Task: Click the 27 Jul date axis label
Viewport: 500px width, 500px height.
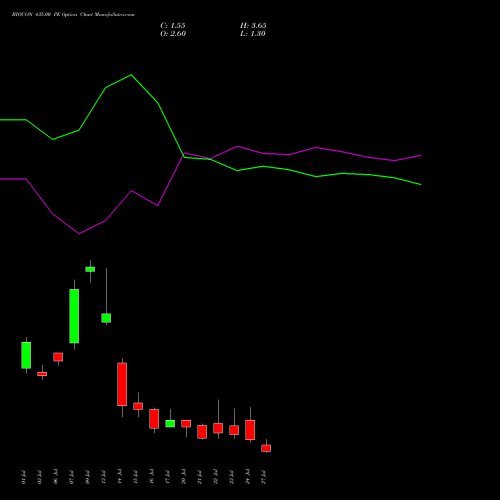Action: tap(263, 477)
